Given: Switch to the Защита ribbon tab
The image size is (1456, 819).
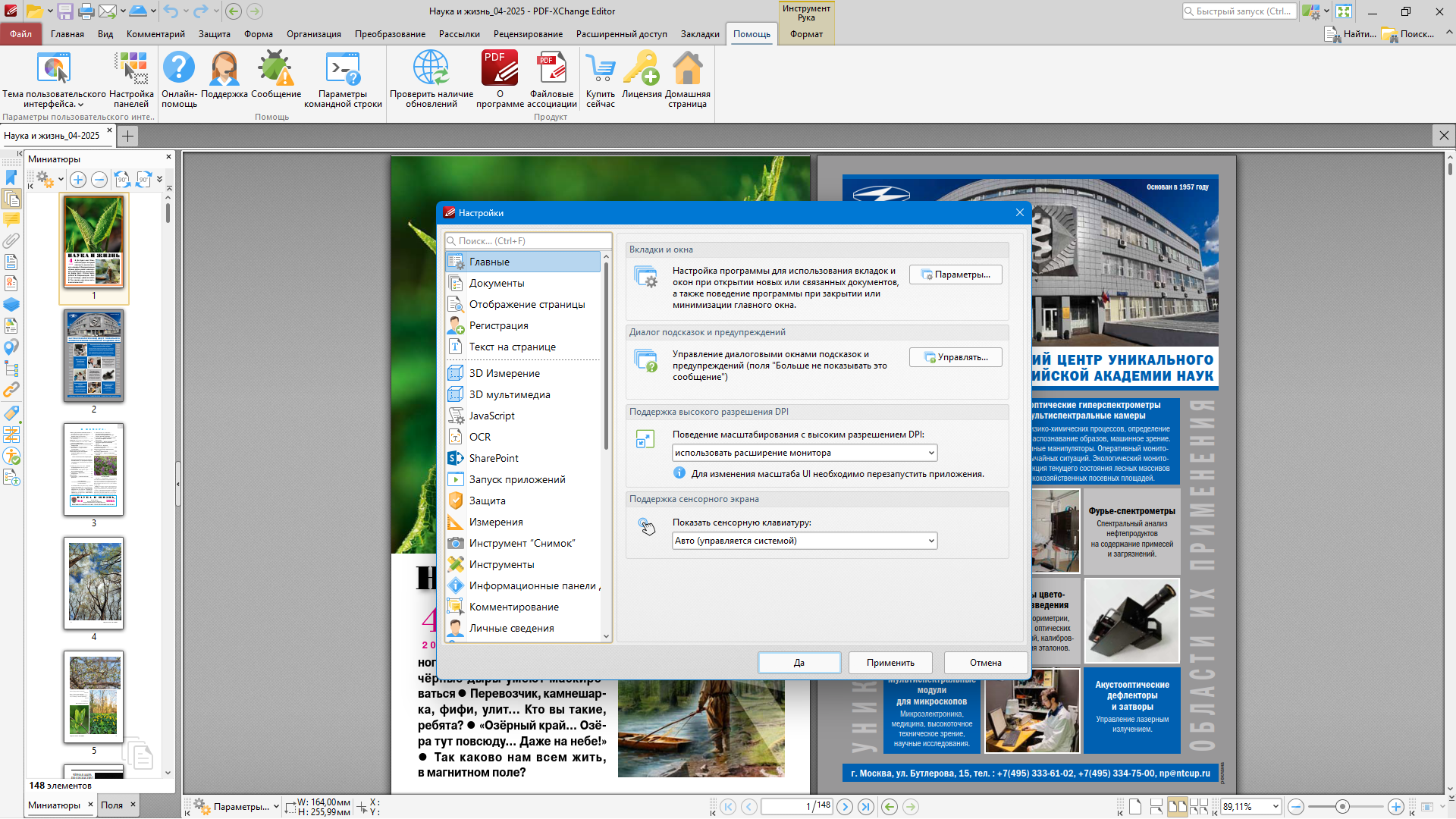Looking at the screenshot, I should click(x=214, y=34).
